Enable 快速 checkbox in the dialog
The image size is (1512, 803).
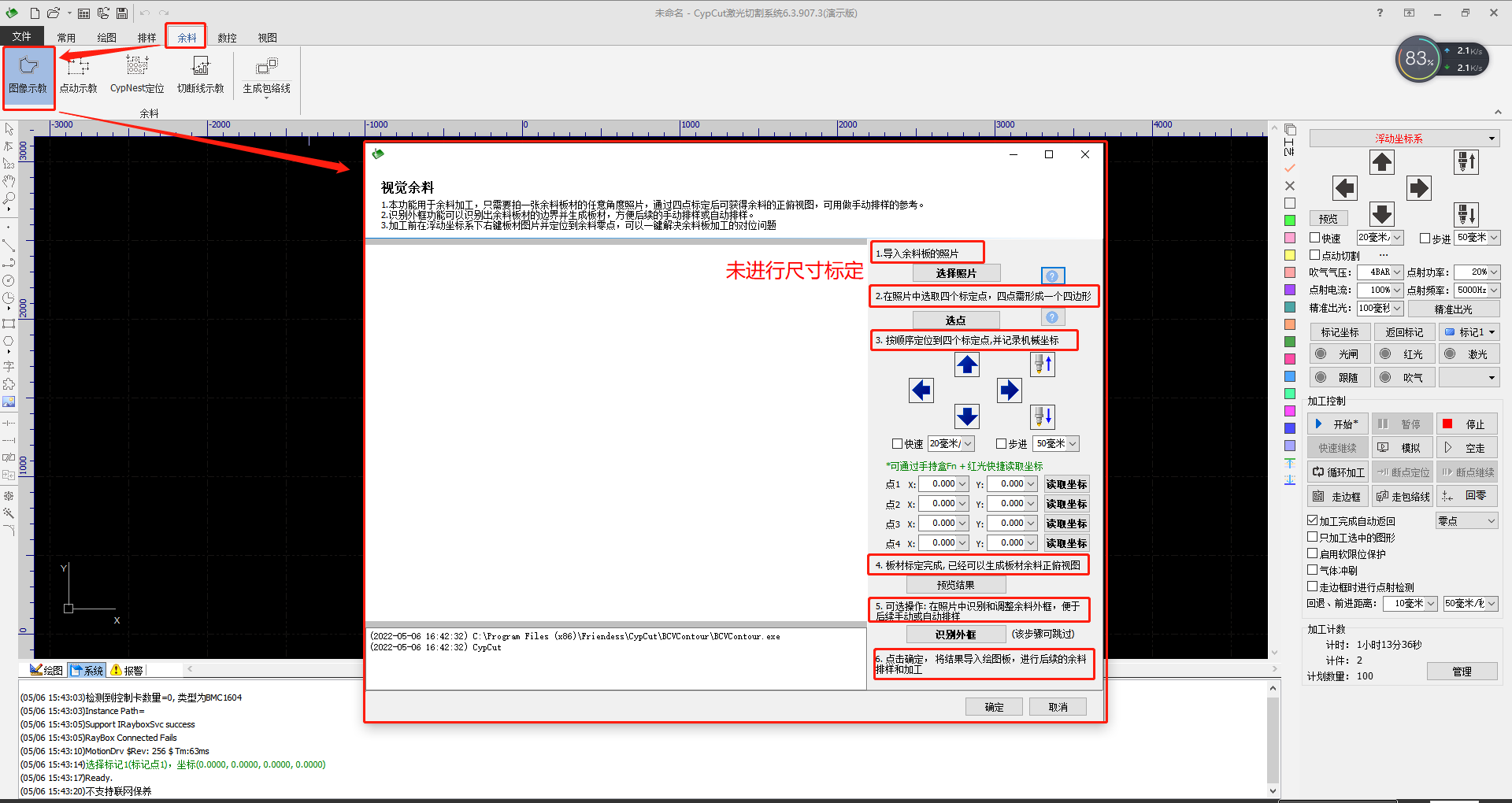[897, 444]
